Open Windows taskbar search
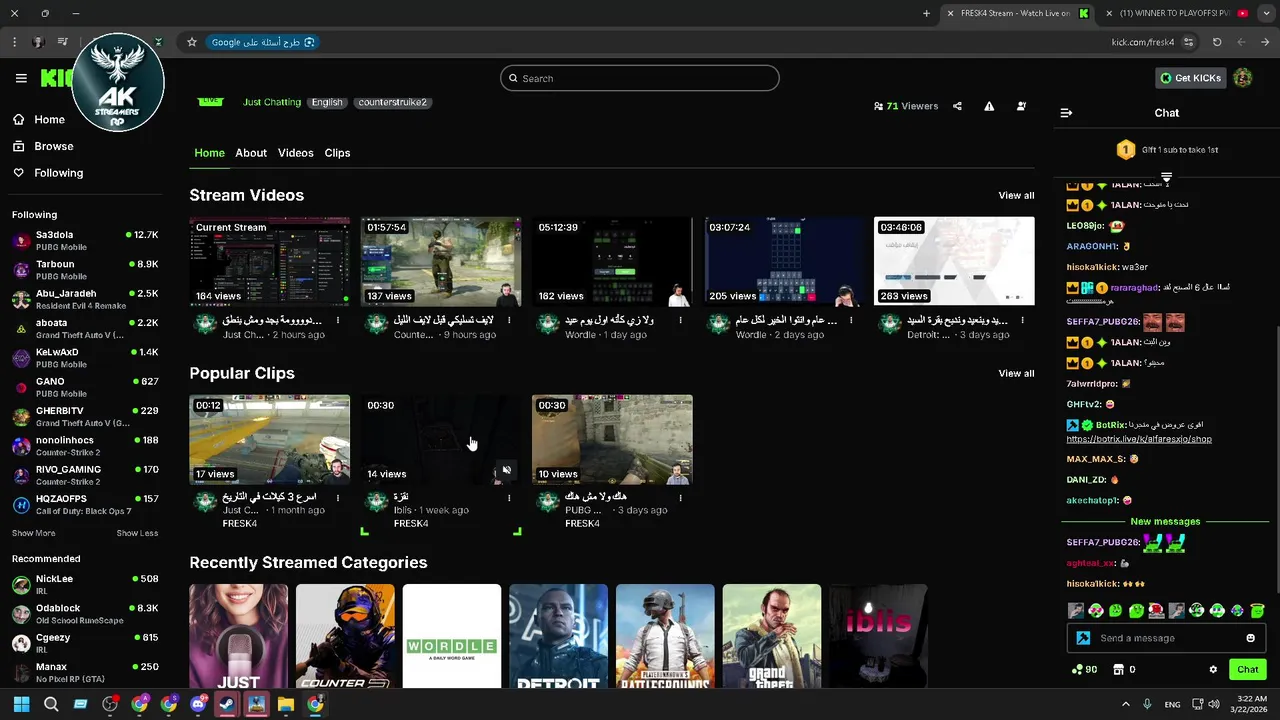 pos(51,704)
